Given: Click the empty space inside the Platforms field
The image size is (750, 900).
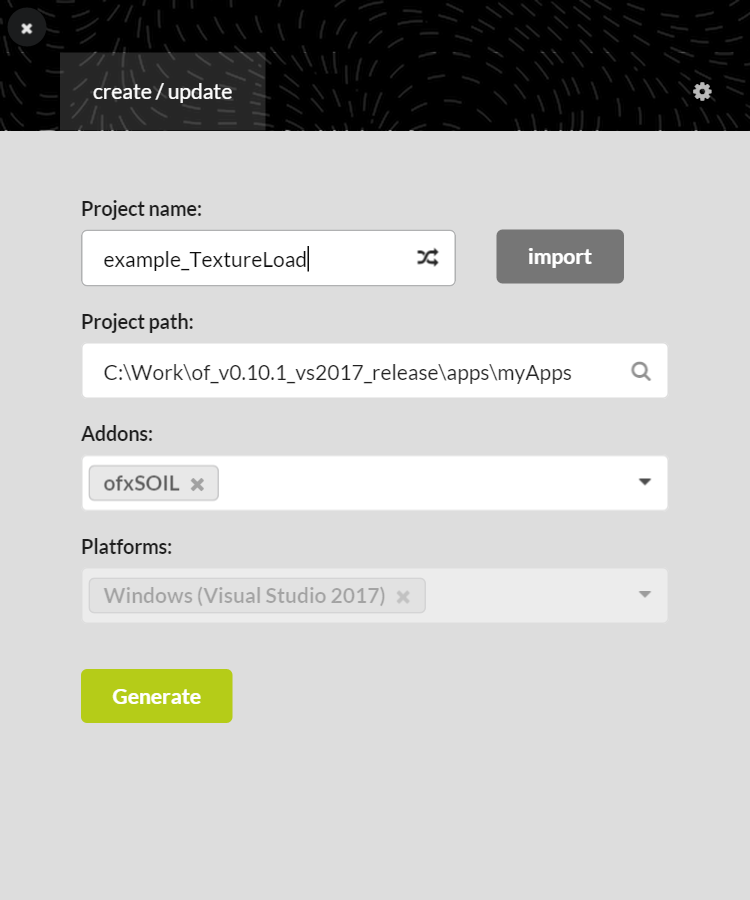Looking at the screenshot, I should 530,596.
